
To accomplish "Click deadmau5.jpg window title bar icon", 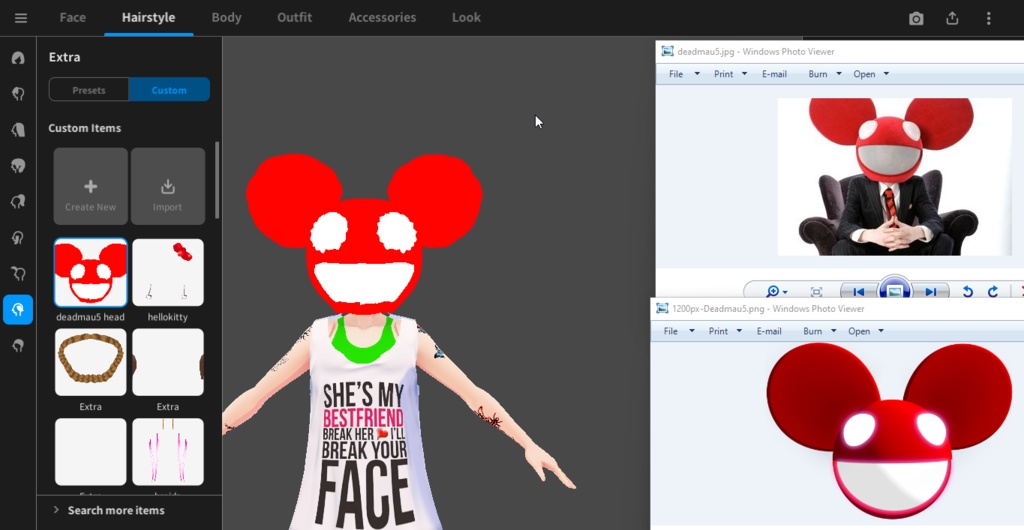I will [667, 52].
